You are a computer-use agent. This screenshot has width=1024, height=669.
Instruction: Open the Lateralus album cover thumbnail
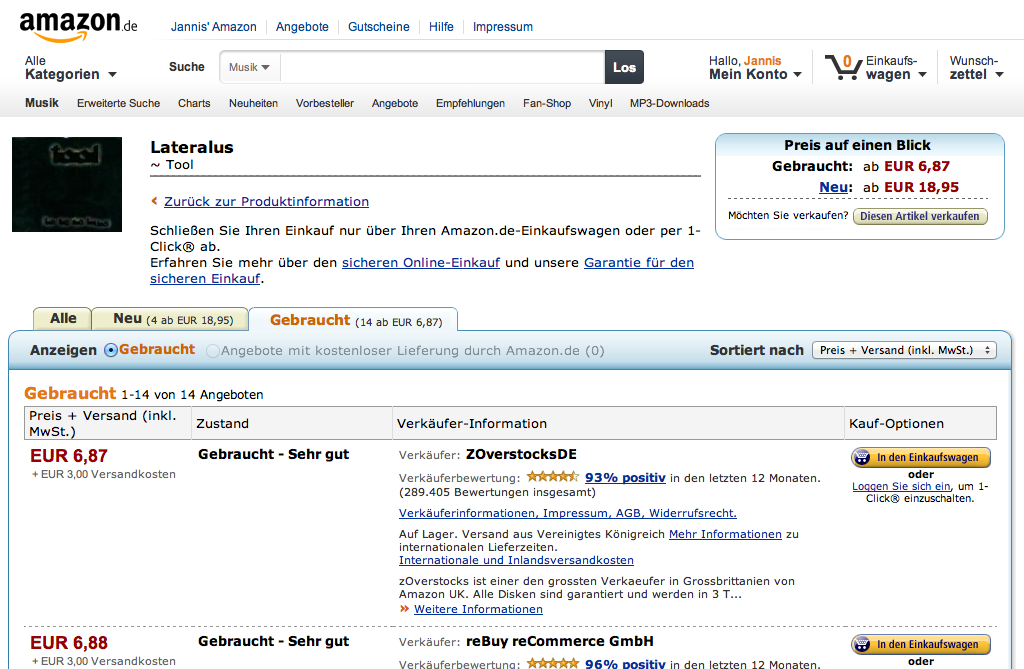67,184
